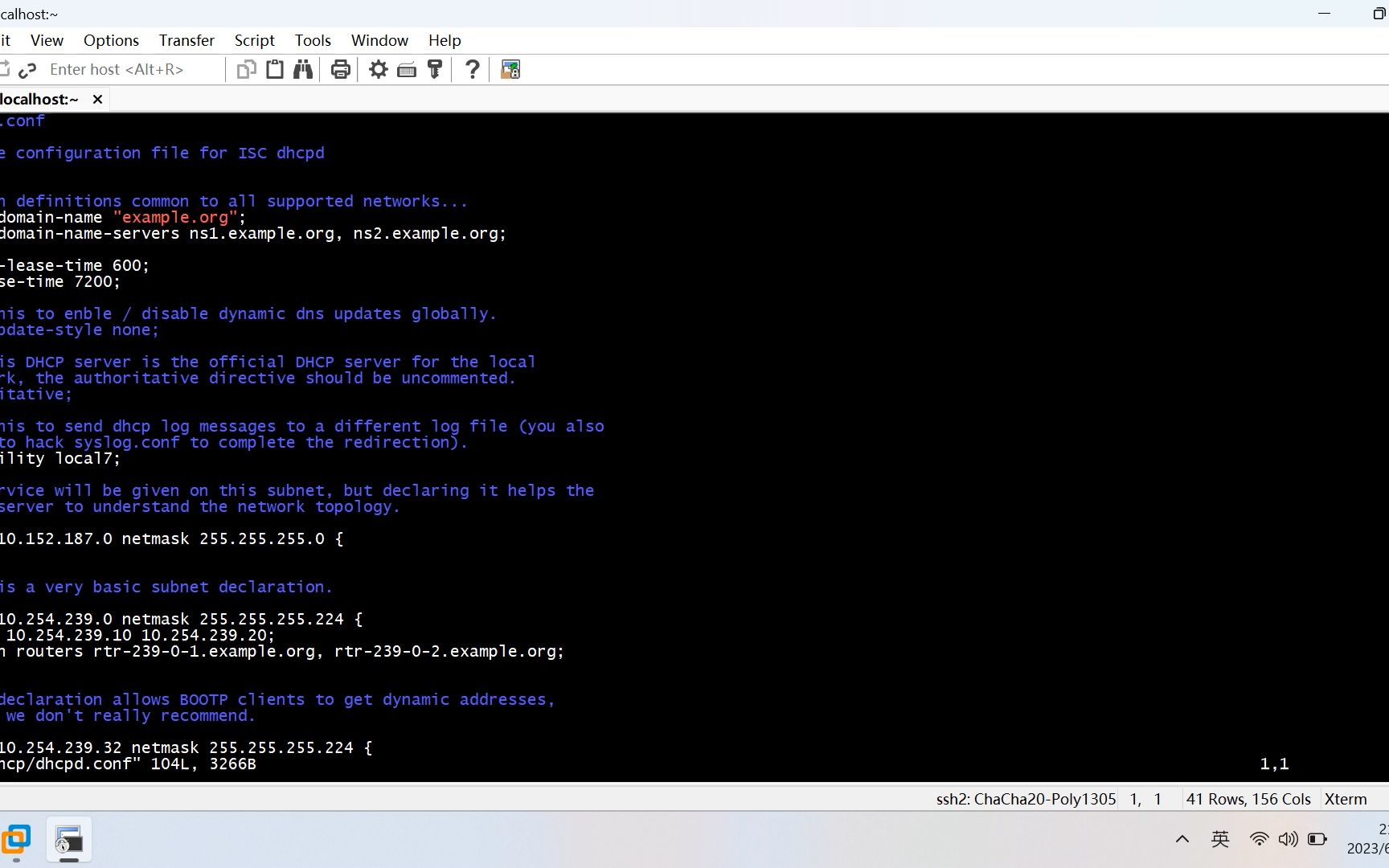Open the Public Key Assistant icon

[435, 70]
